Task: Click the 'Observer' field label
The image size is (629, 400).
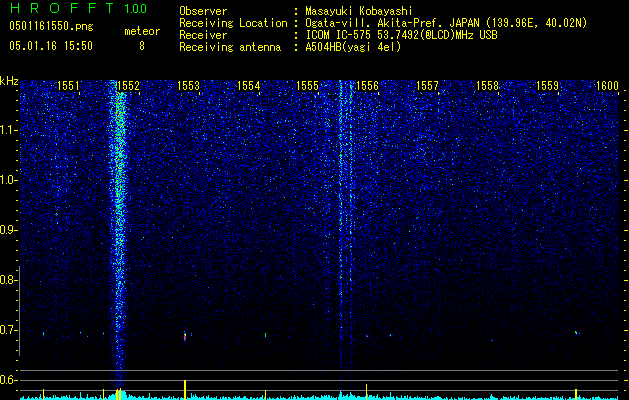Action: (203, 11)
